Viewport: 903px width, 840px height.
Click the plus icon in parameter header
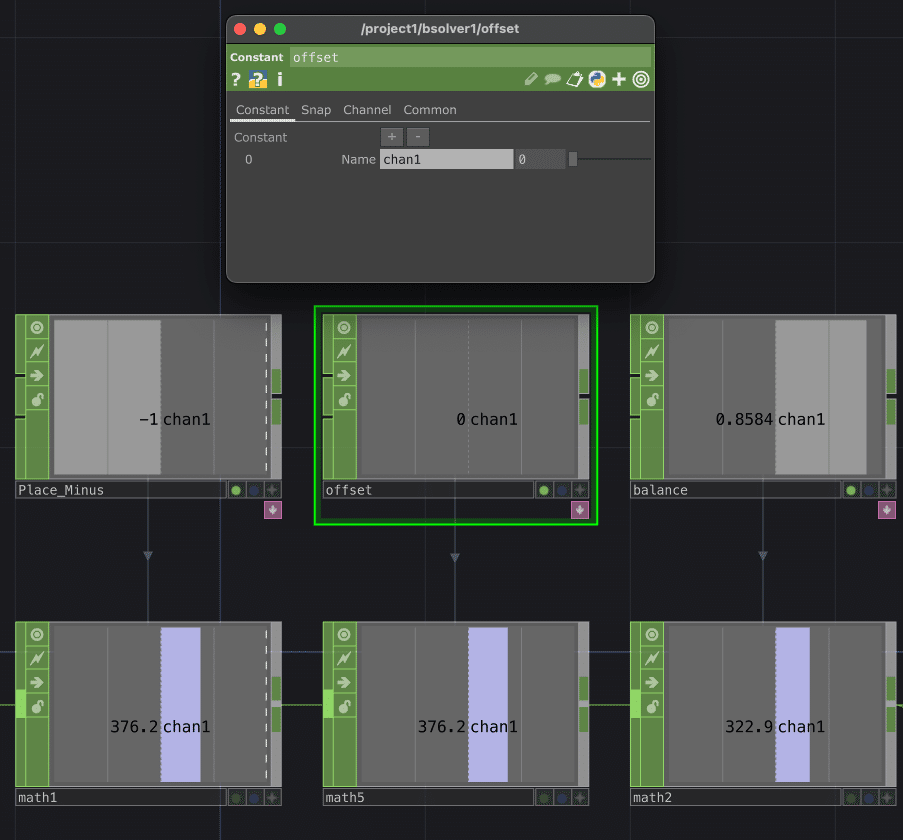(619, 79)
